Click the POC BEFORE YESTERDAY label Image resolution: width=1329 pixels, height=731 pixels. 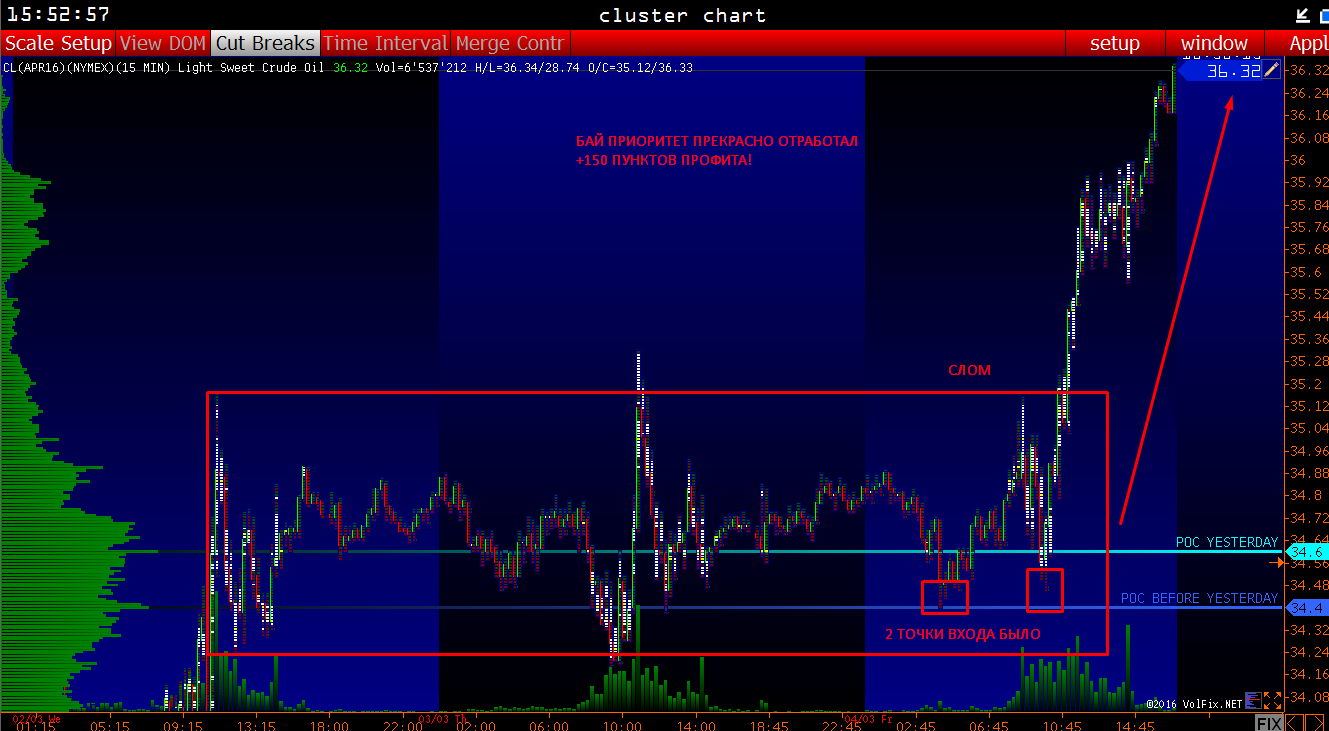[1199, 598]
